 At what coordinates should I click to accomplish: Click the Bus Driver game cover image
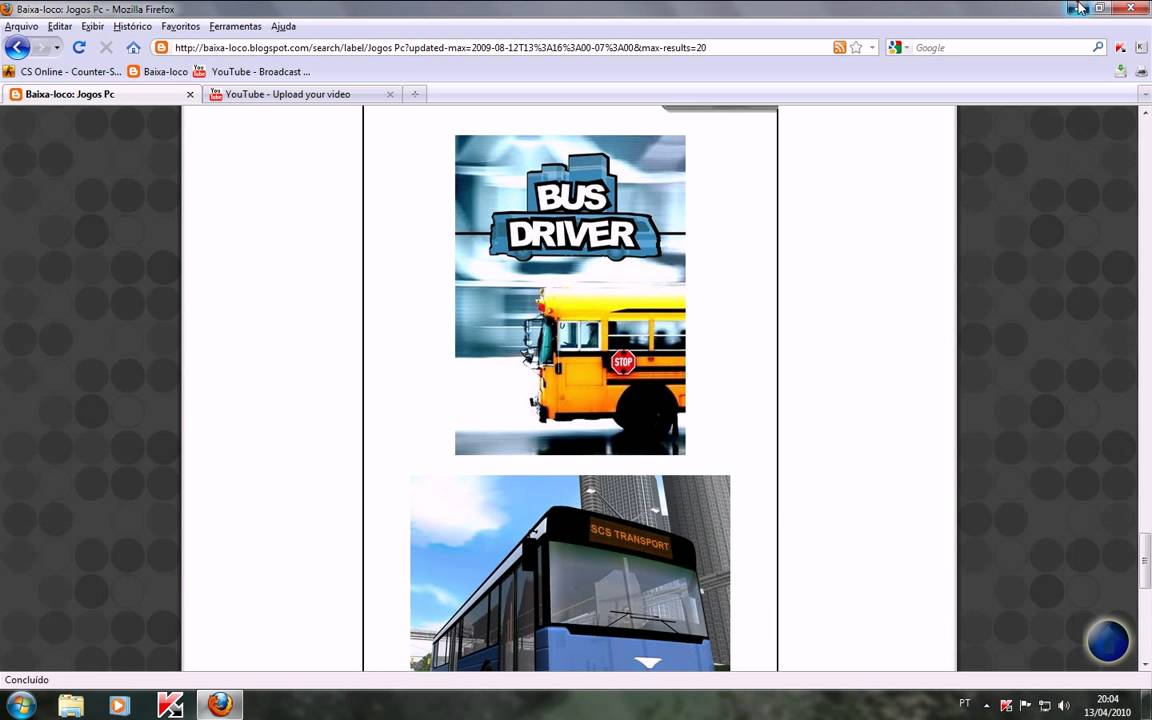coord(570,295)
